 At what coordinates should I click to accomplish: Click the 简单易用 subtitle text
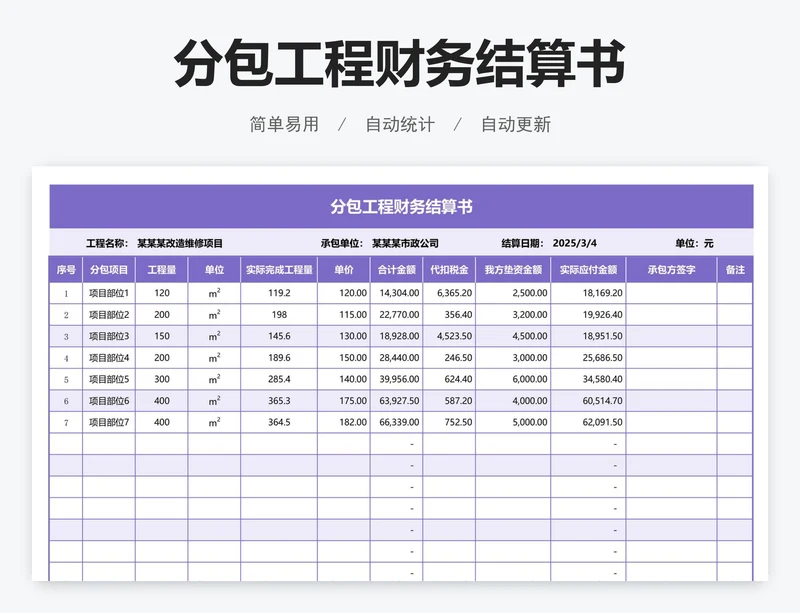[284, 125]
